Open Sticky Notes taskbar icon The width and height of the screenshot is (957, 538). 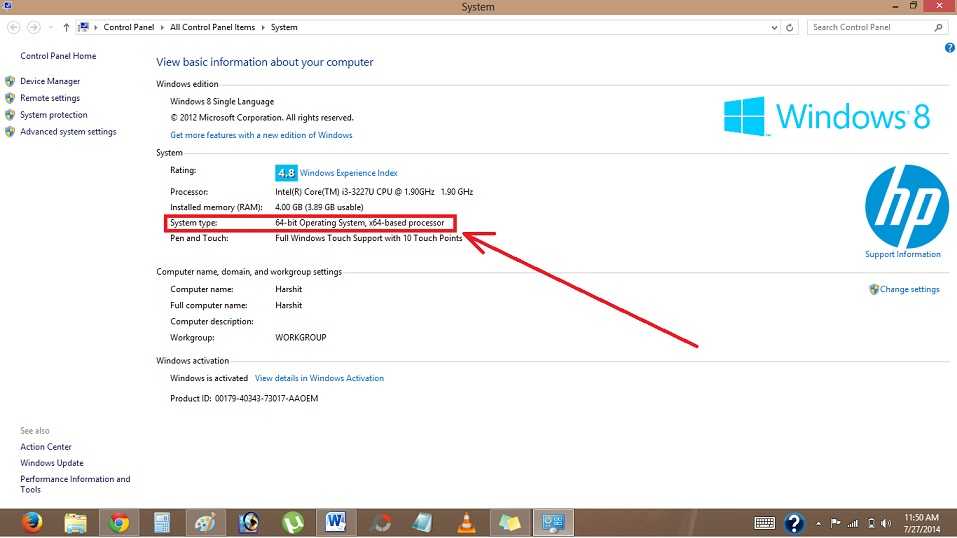[509, 523]
